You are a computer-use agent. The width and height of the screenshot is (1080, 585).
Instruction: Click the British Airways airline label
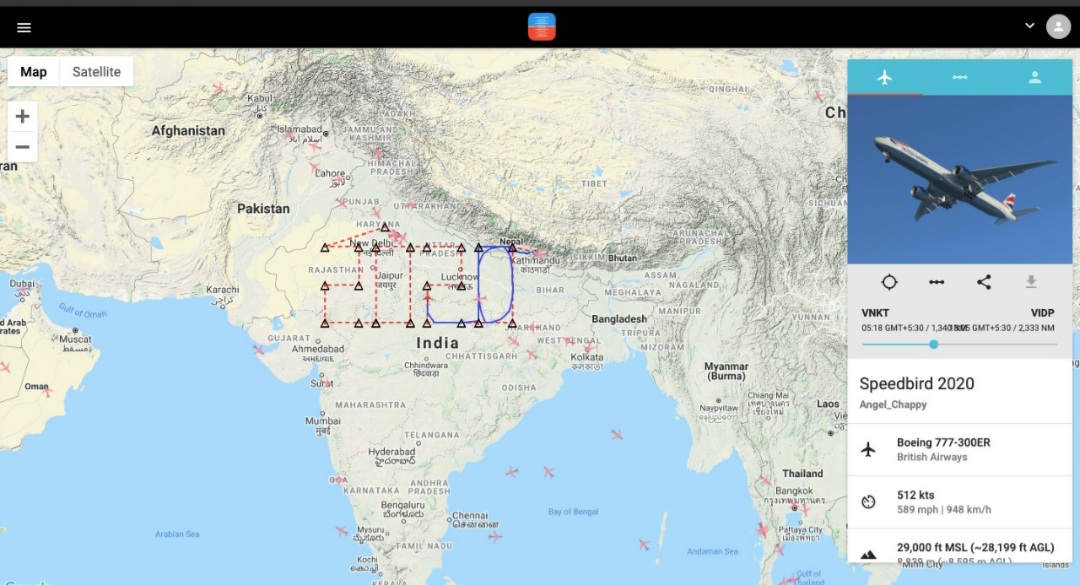(932, 457)
